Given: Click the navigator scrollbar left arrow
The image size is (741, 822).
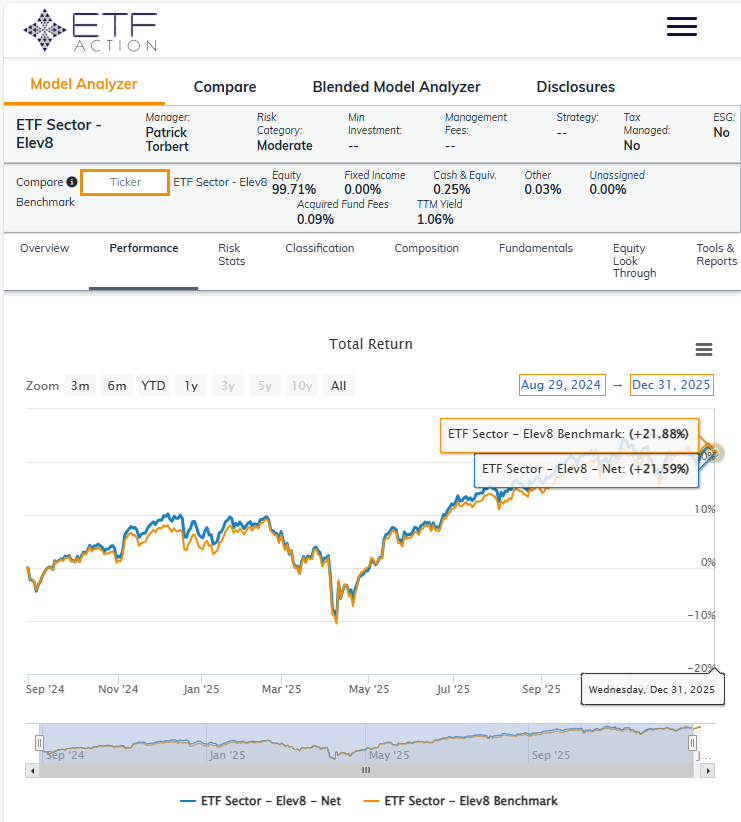Looking at the screenshot, I should [32, 771].
